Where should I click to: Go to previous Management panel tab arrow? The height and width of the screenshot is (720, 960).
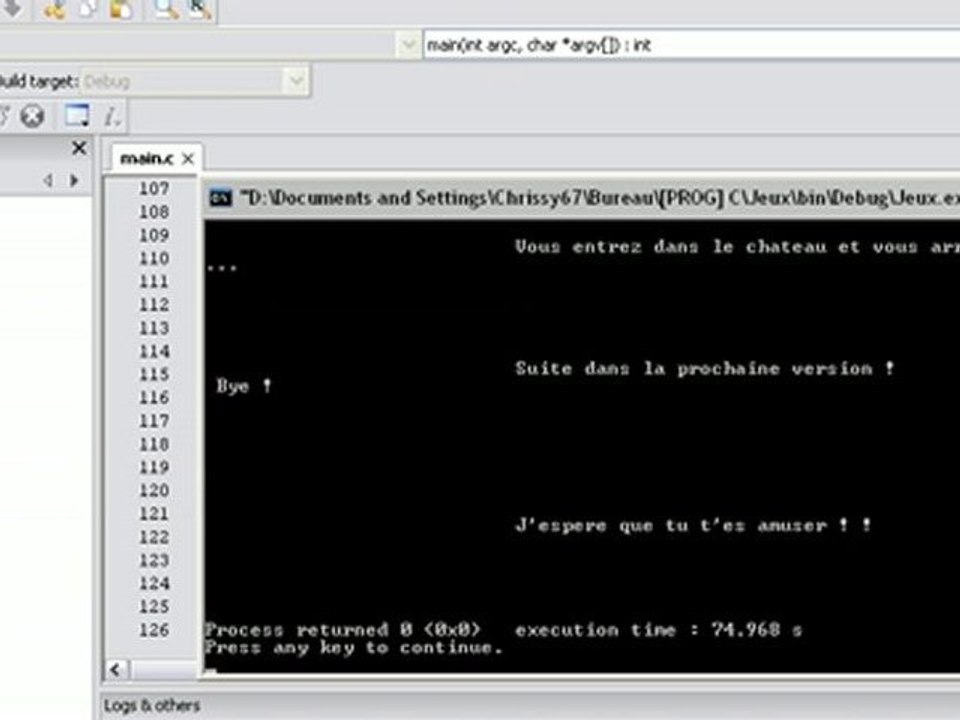tap(48, 180)
